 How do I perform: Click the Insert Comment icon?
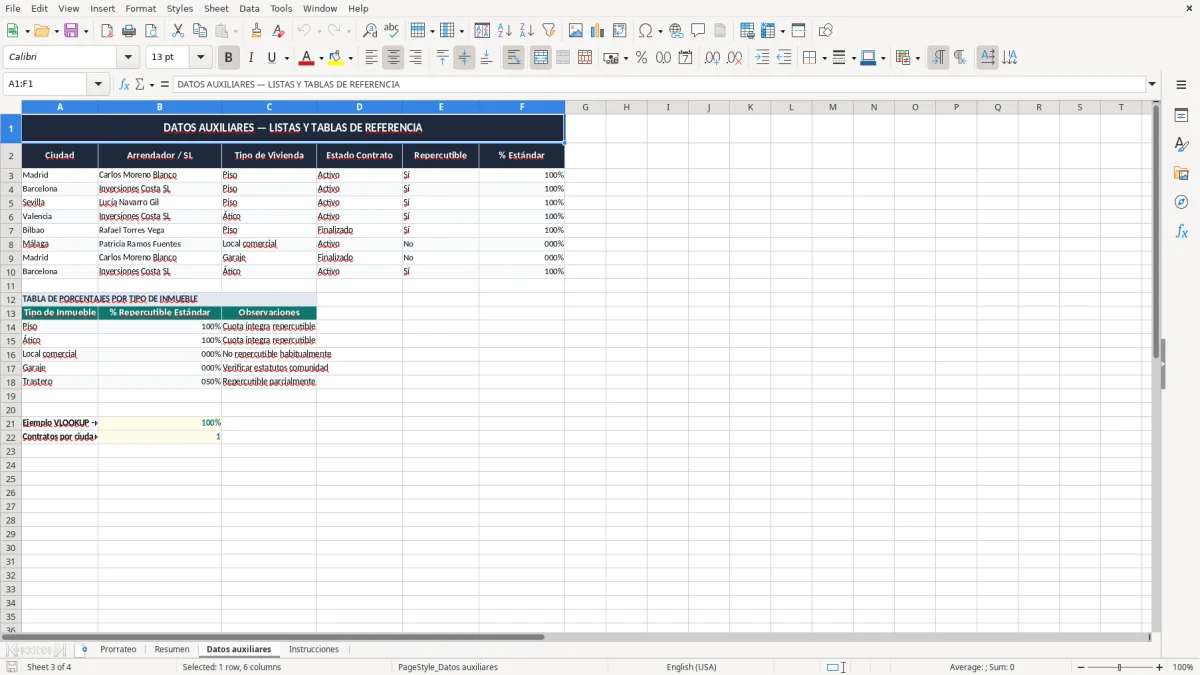pos(698,31)
